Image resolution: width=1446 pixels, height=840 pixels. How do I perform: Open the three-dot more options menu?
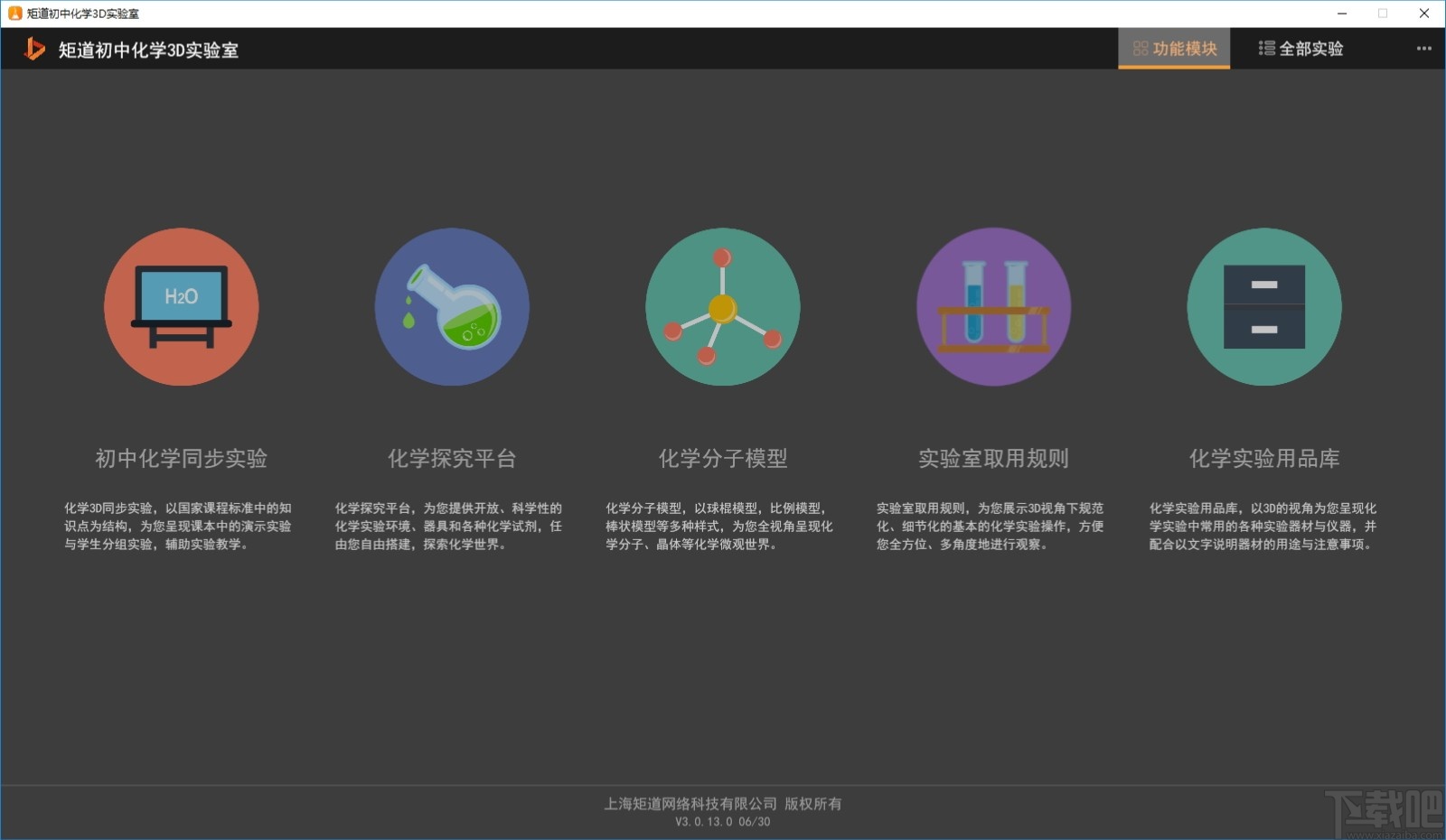[x=1424, y=49]
